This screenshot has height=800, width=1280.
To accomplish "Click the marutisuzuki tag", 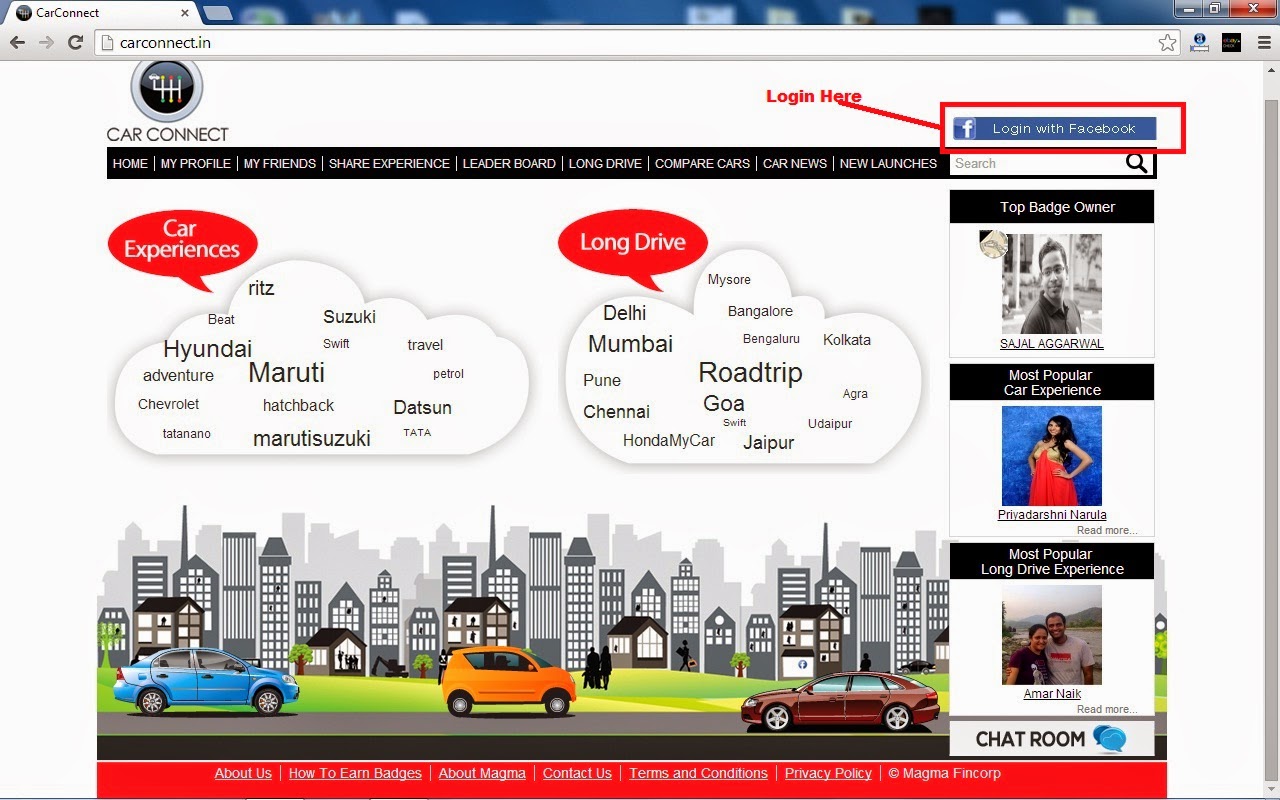I will click(x=312, y=438).
